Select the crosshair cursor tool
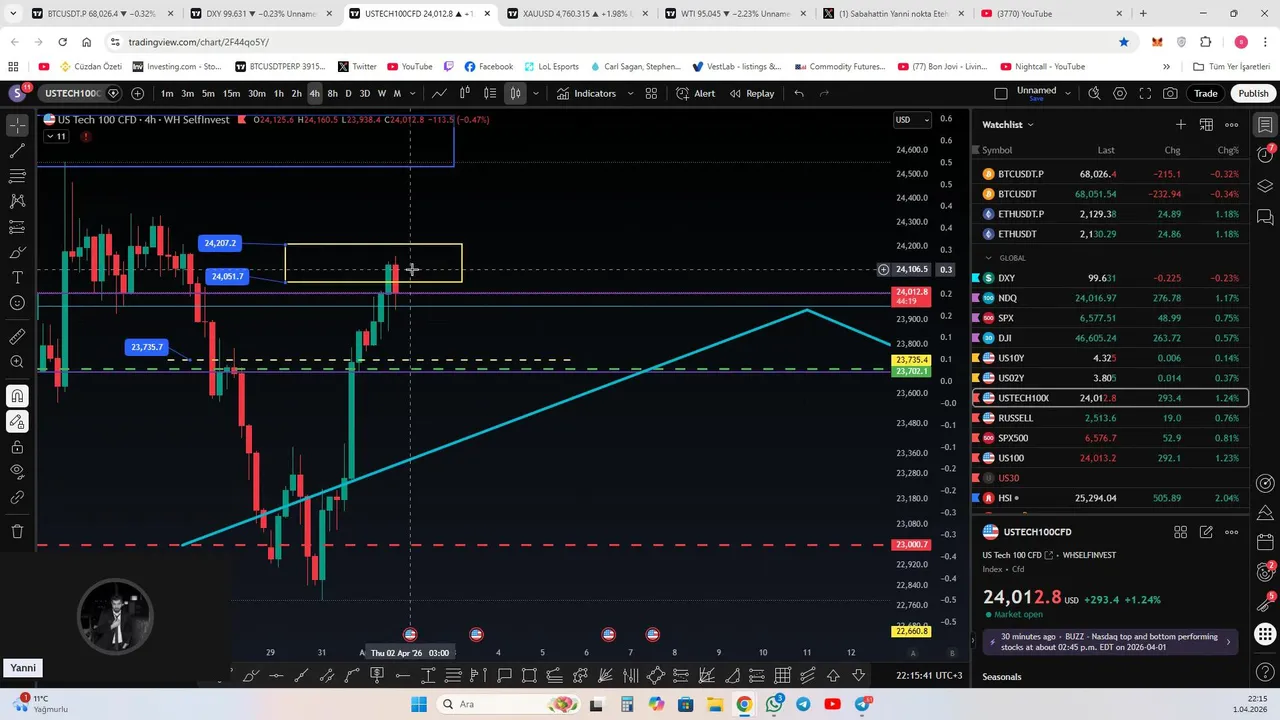 tap(17, 125)
